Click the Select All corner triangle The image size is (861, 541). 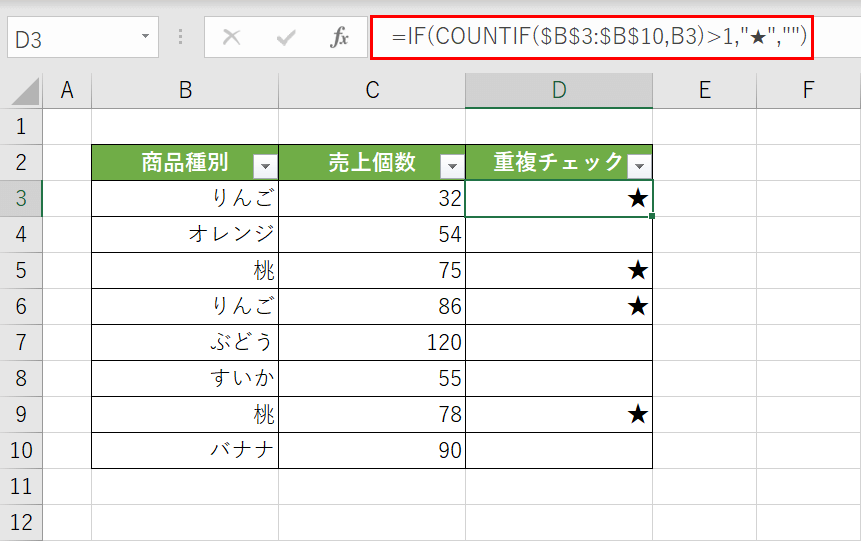coord(25,91)
